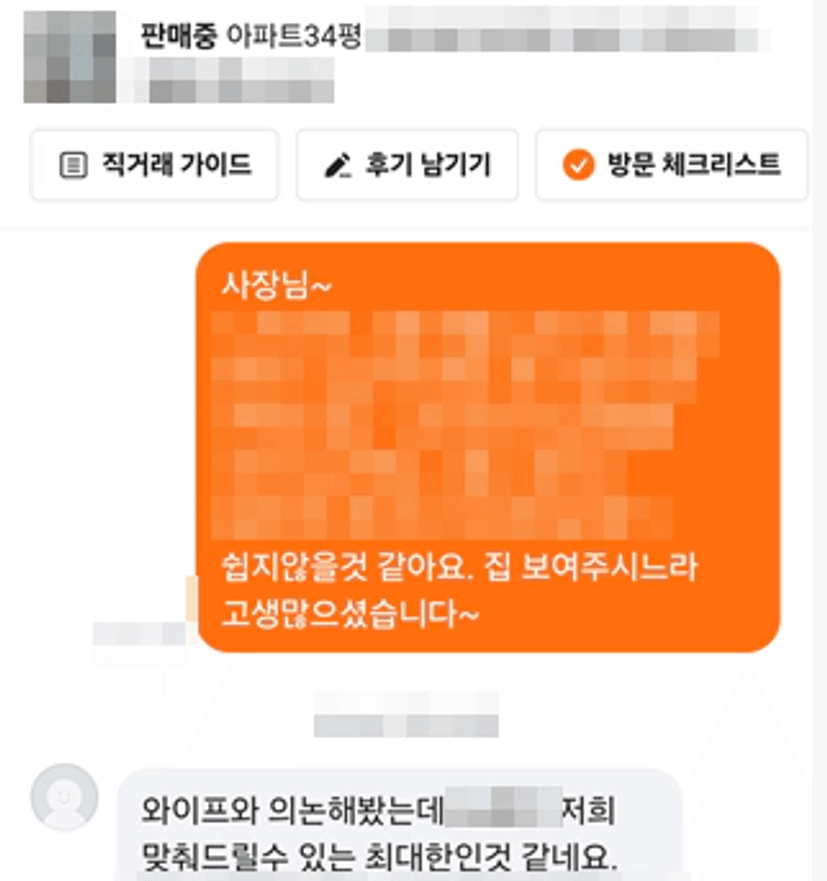
Task: Select the orange sent message bubble
Action: tap(488, 447)
